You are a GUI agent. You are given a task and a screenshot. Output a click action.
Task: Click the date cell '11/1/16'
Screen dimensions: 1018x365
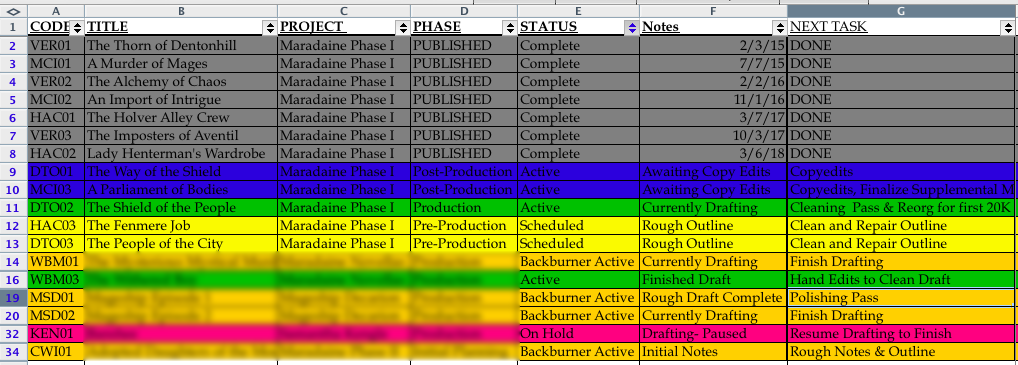coord(714,99)
